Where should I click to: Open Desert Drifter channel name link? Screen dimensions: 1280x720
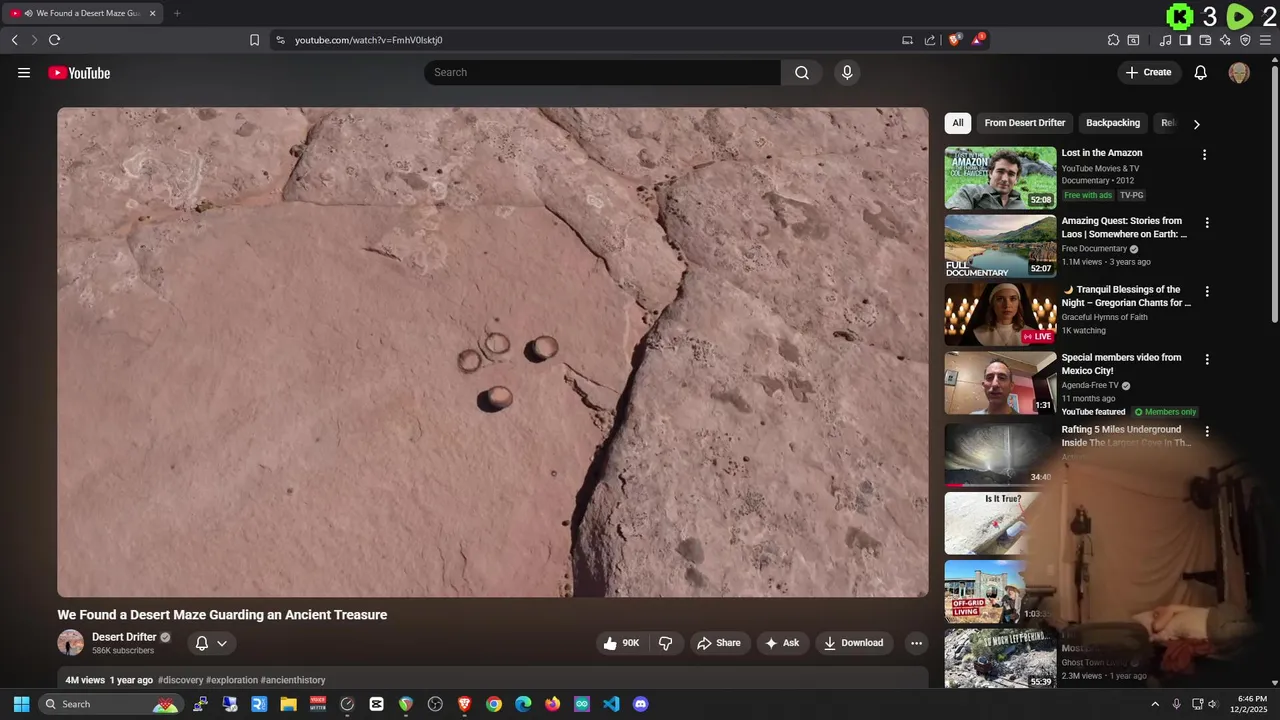(x=124, y=637)
